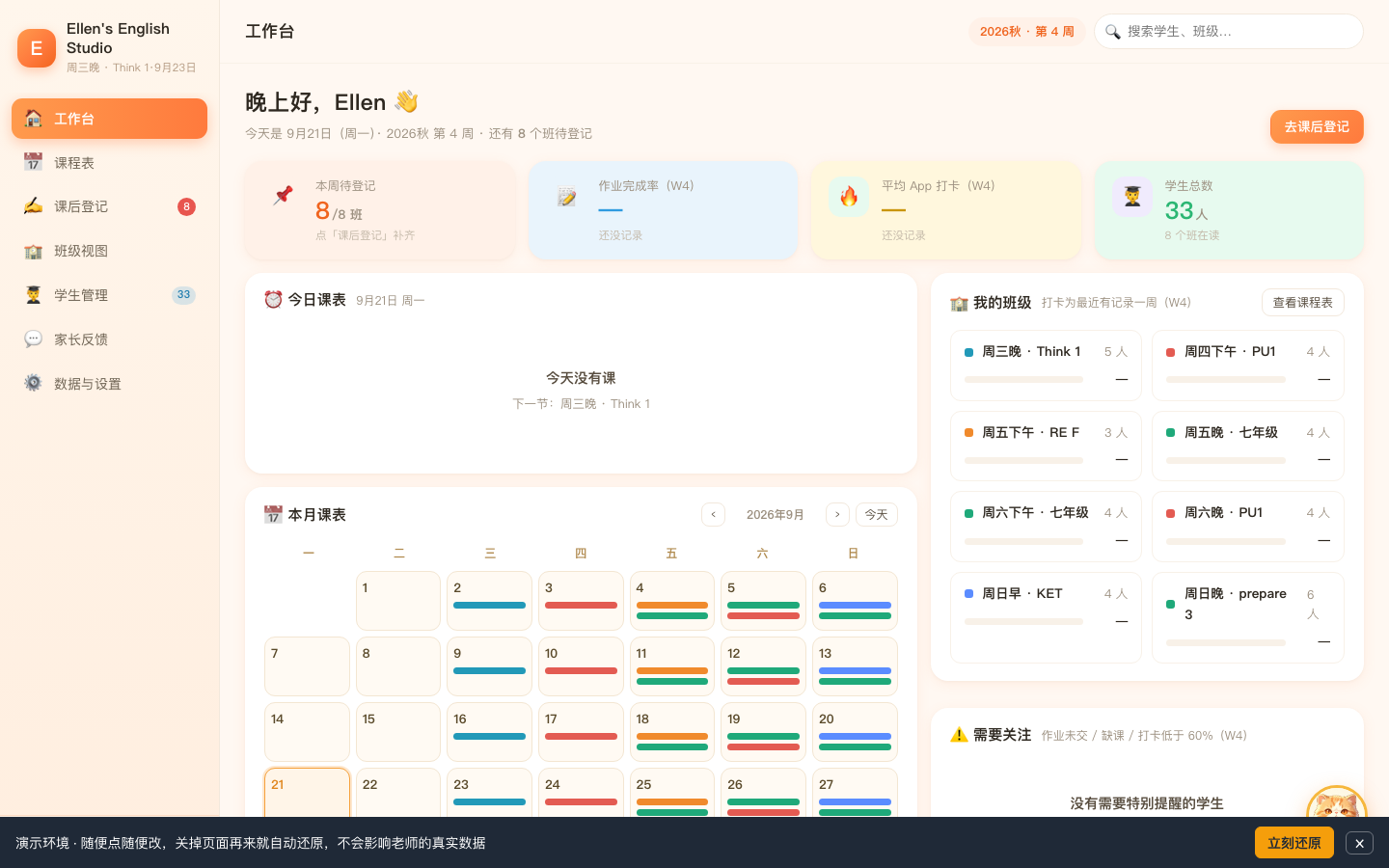Click the warning icon beside 需要关注
Screen dimensions: 1389x868
[x=959, y=735]
